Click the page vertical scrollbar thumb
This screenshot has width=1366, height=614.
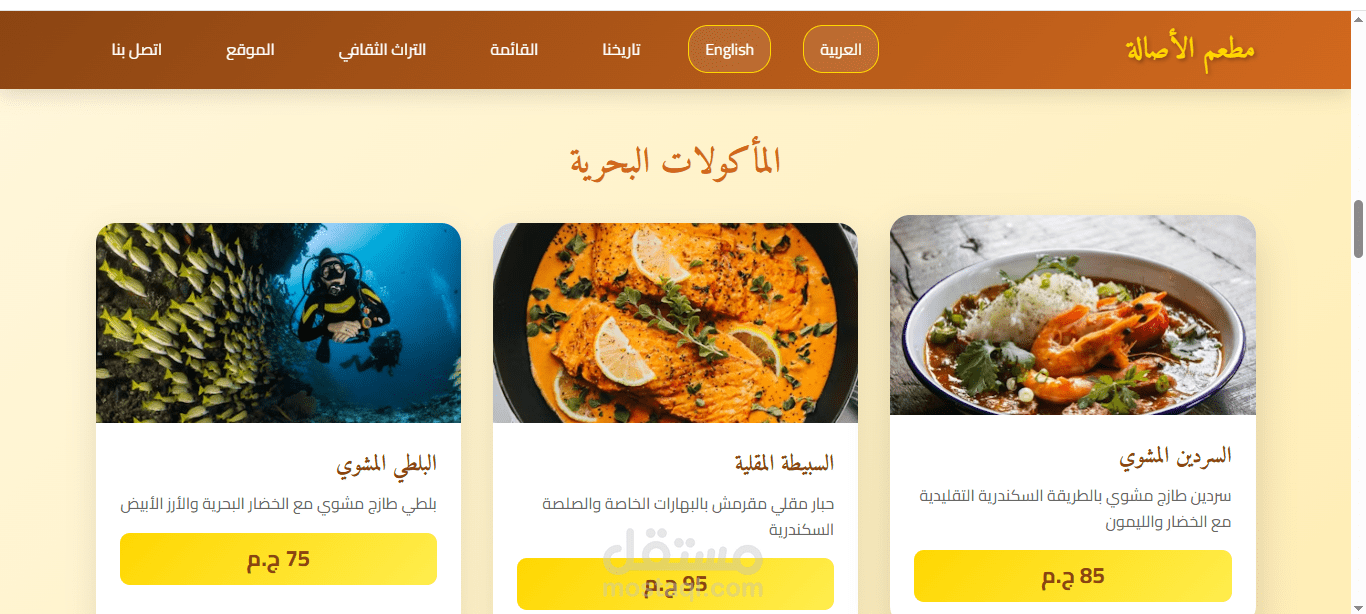click(1358, 229)
